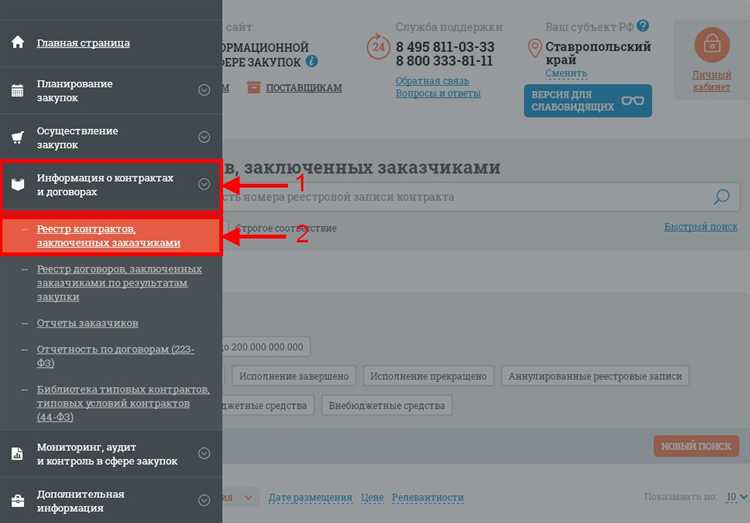Click the padlock icon for Личный кабинет

[712, 45]
